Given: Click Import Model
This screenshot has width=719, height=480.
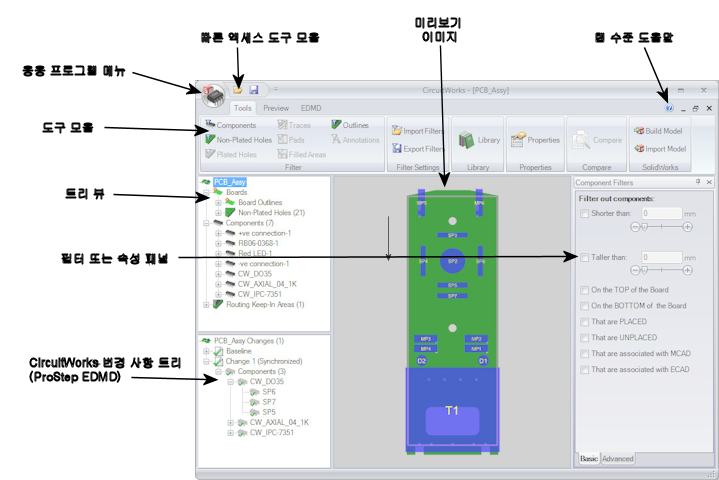Looking at the screenshot, I should 660,149.
